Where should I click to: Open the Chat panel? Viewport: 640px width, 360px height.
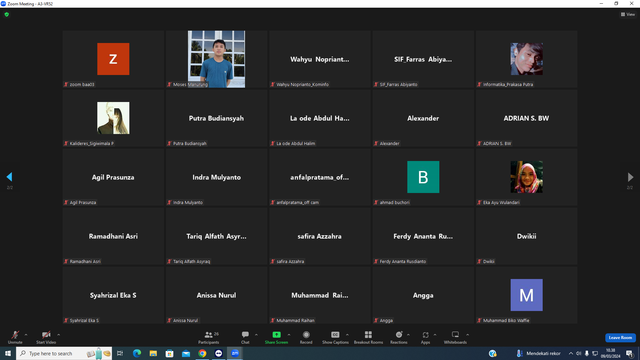point(245,337)
